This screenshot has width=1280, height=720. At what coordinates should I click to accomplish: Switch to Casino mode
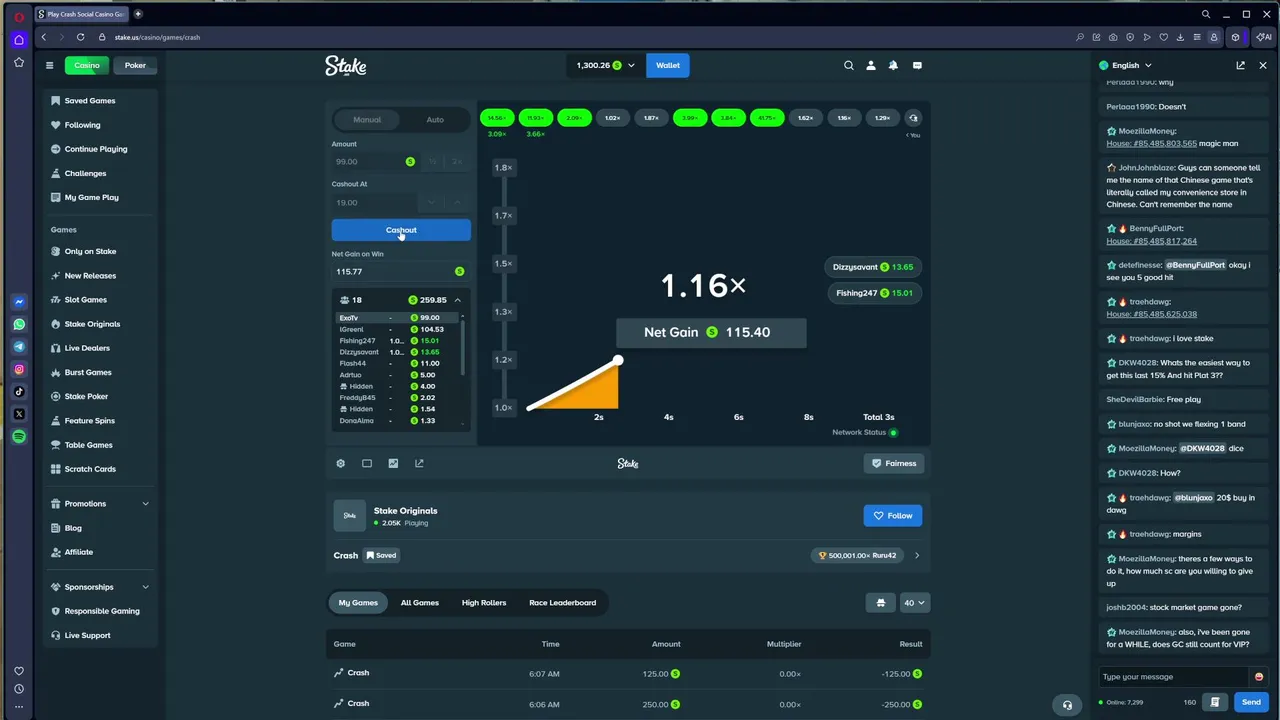tap(87, 65)
